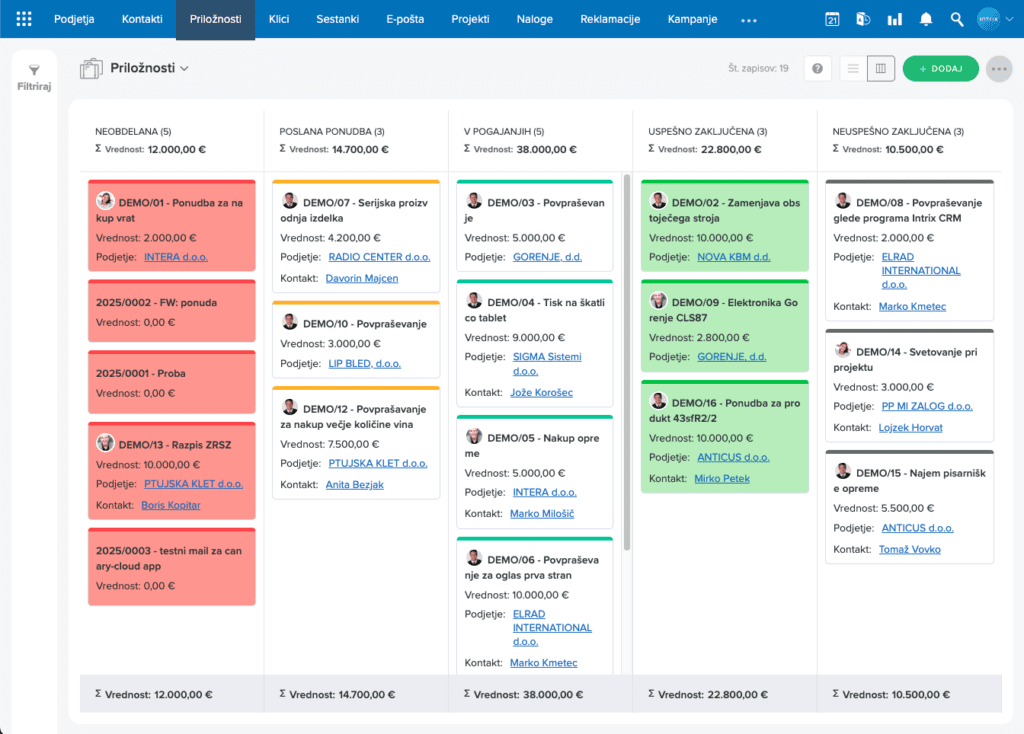Open the app launcher grid icon
This screenshot has height=734, width=1024.
[x=23, y=18]
